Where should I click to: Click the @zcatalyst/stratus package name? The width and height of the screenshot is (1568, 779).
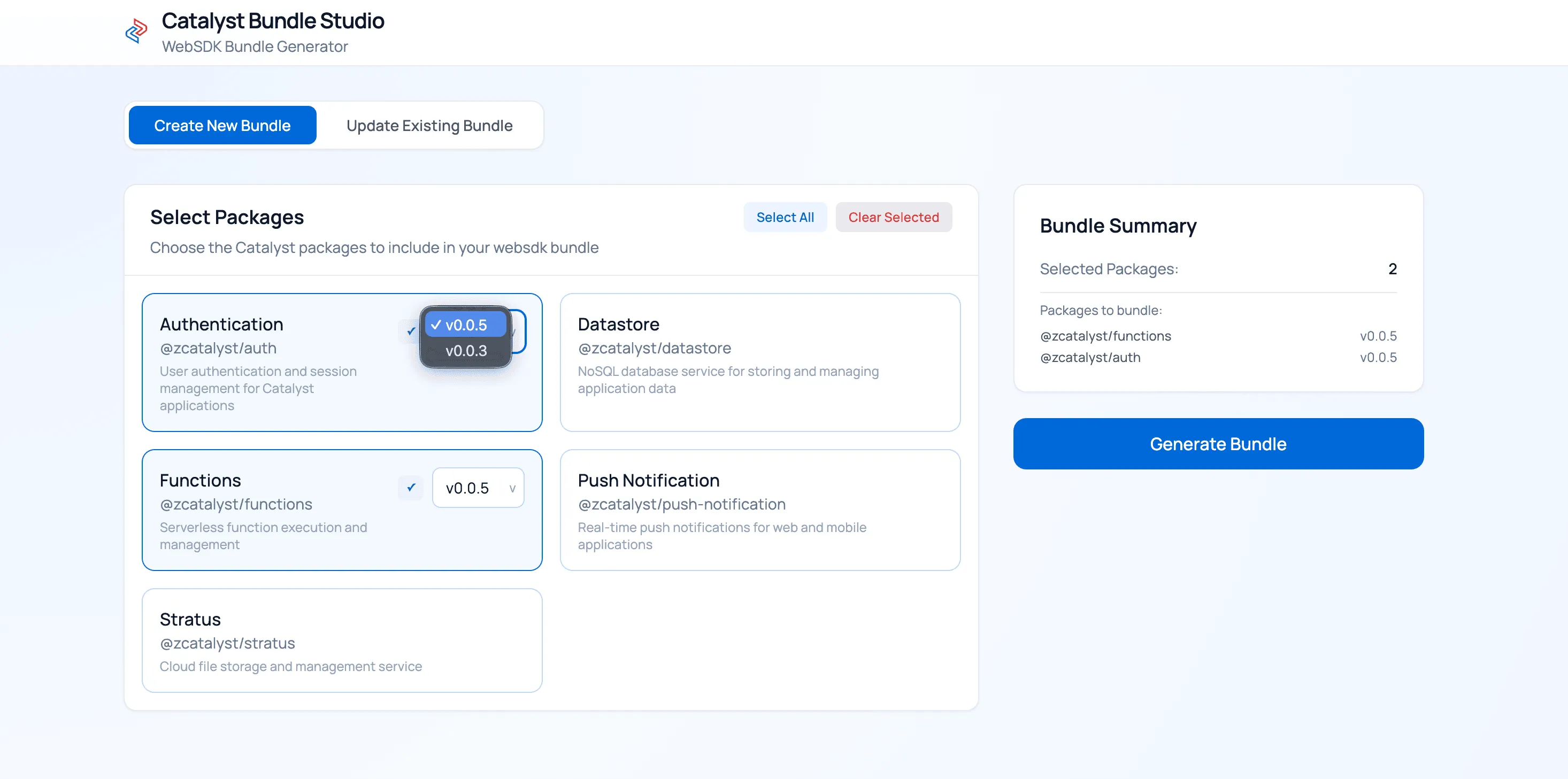(x=227, y=643)
